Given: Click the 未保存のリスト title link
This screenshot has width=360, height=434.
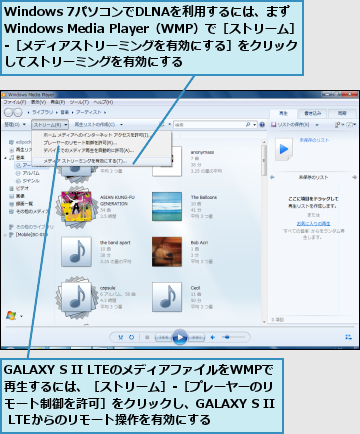Looking at the screenshot, I should (314, 140).
